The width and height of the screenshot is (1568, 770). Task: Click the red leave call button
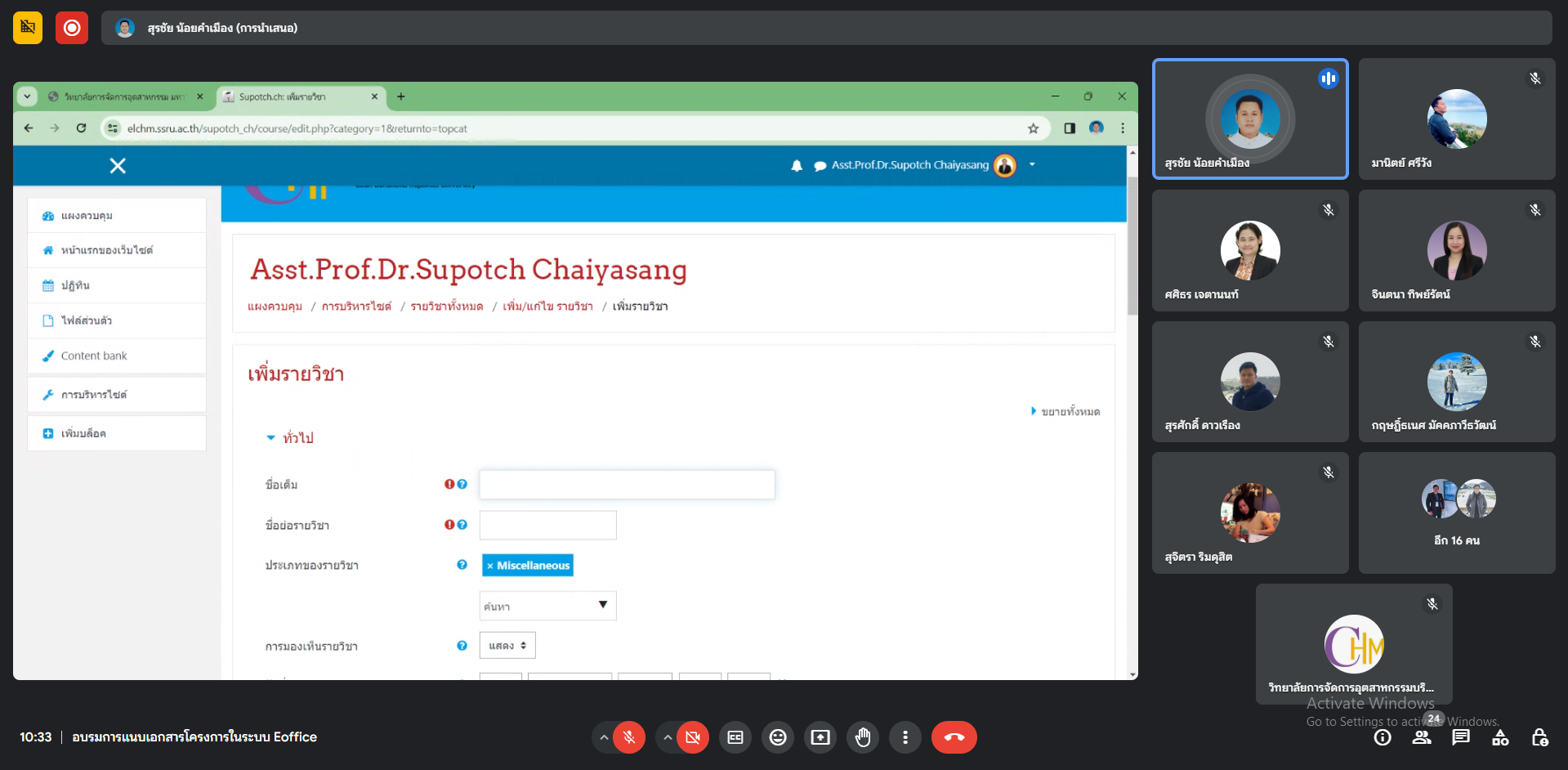954,737
